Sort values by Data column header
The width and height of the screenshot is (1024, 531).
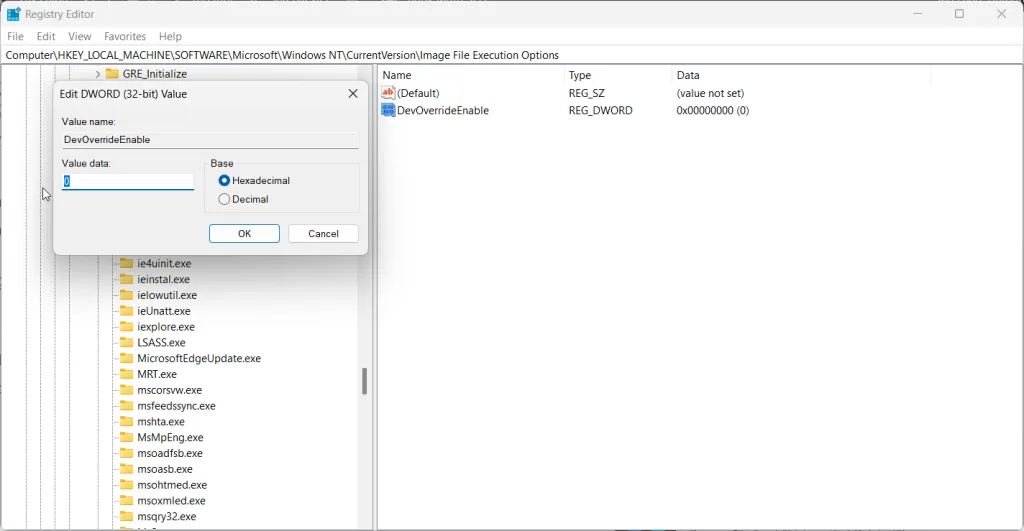[688, 76]
